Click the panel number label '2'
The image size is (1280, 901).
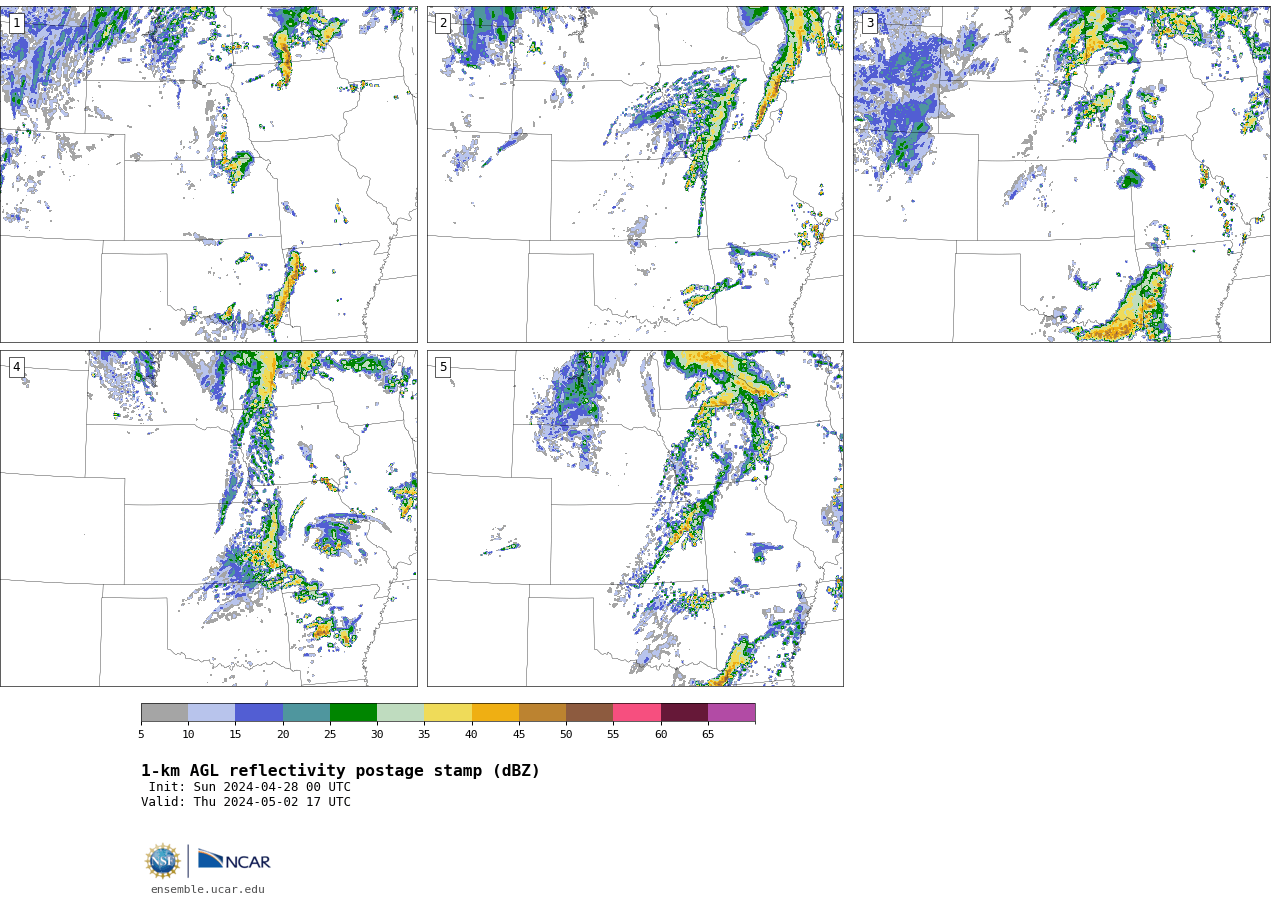point(443,23)
